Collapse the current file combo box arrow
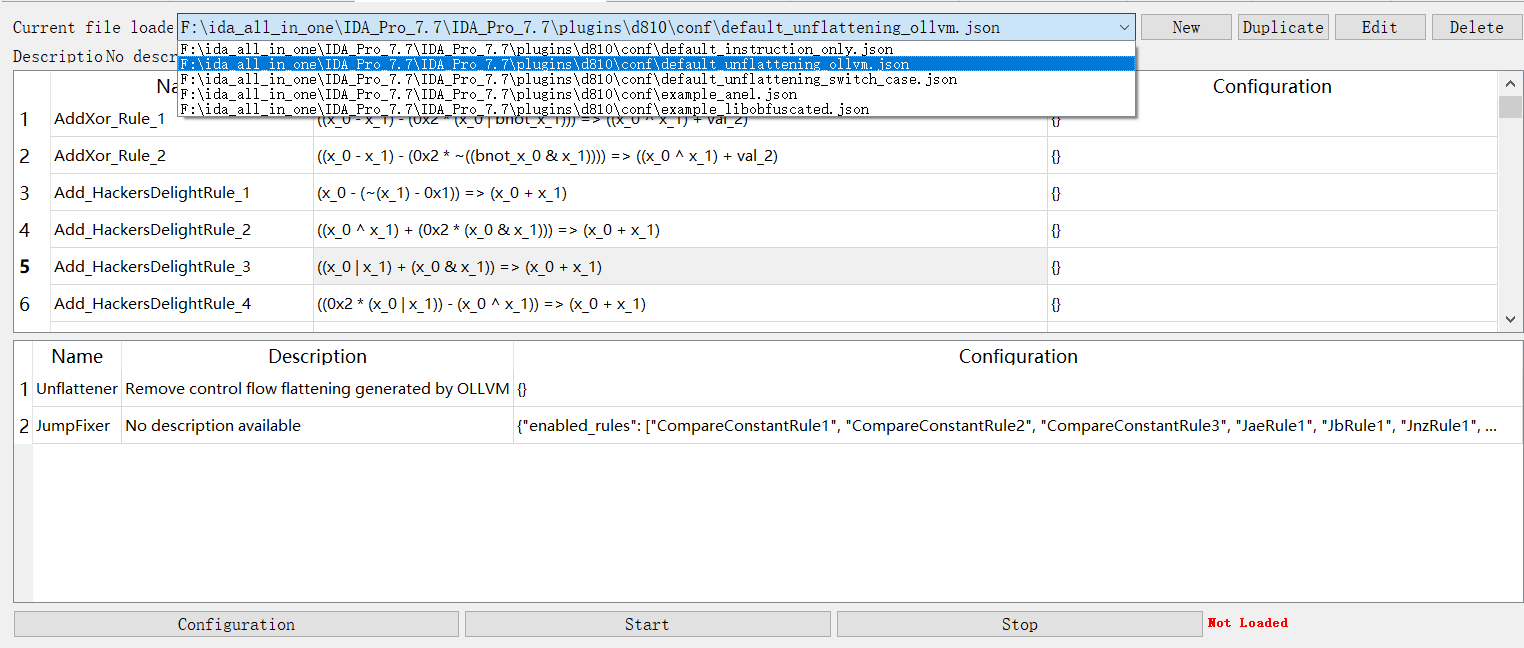Image resolution: width=1524 pixels, height=648 pixels. 1125,28
